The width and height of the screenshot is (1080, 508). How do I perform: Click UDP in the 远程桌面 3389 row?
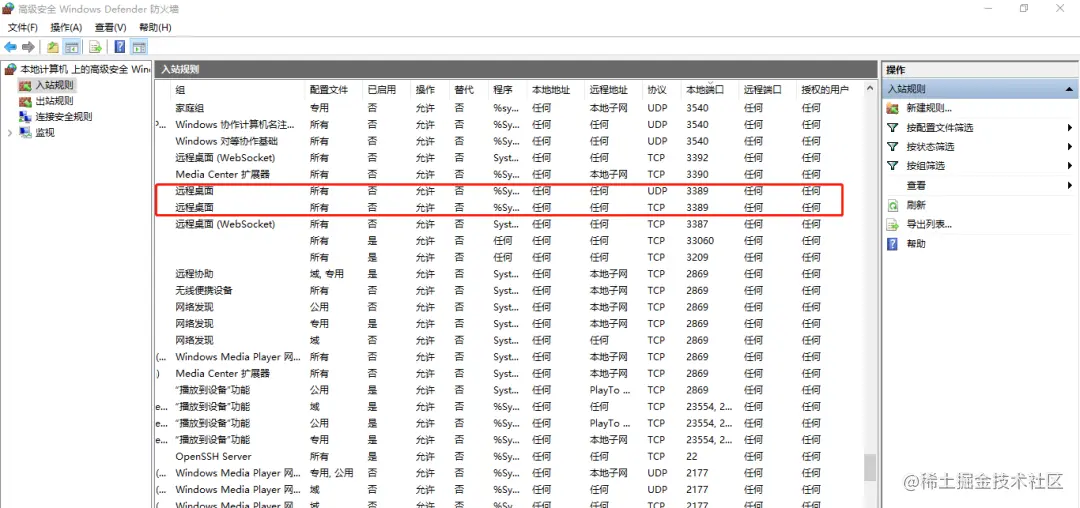pyautogui.click(x=657, y=191)
